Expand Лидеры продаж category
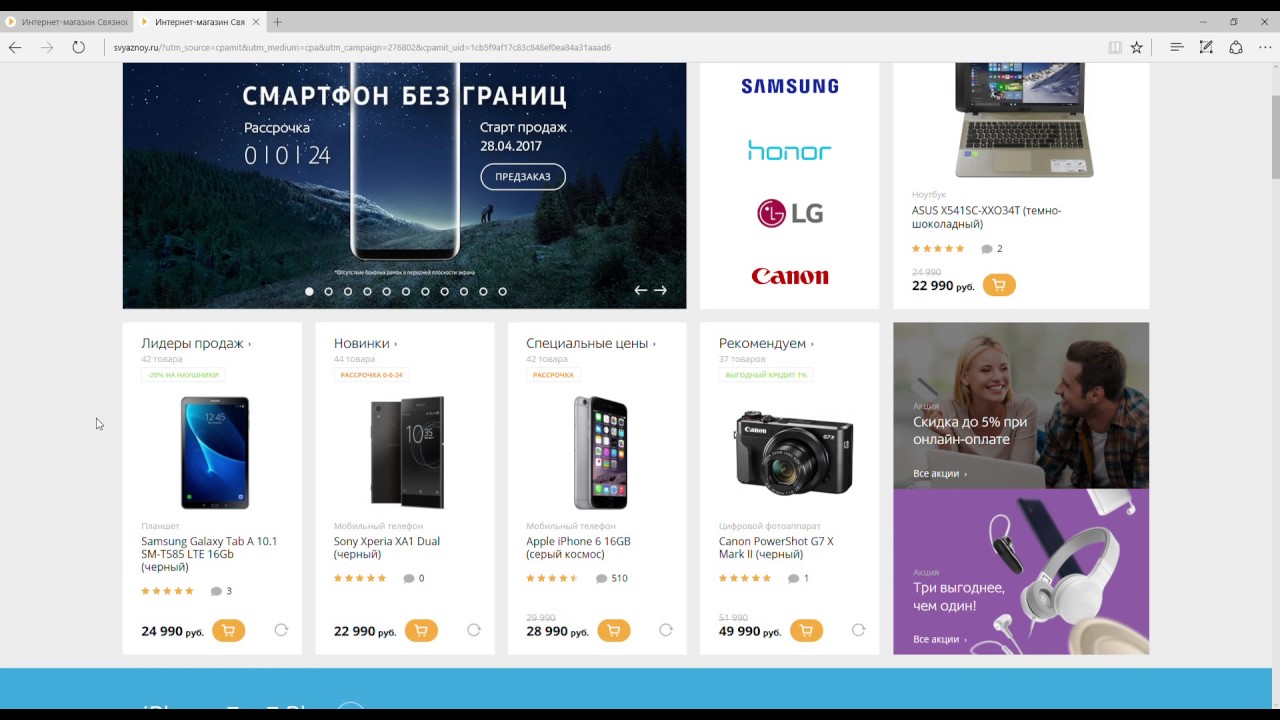The width and height of the screenshot is (1280, 720). [196, 343]
